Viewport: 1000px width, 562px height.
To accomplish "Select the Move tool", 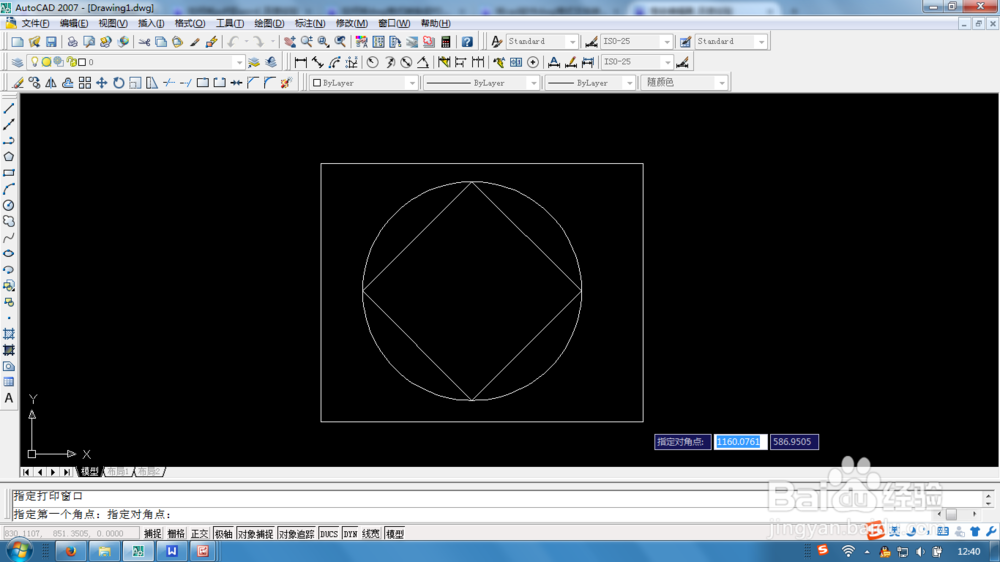I will click(x=101, y=83).
